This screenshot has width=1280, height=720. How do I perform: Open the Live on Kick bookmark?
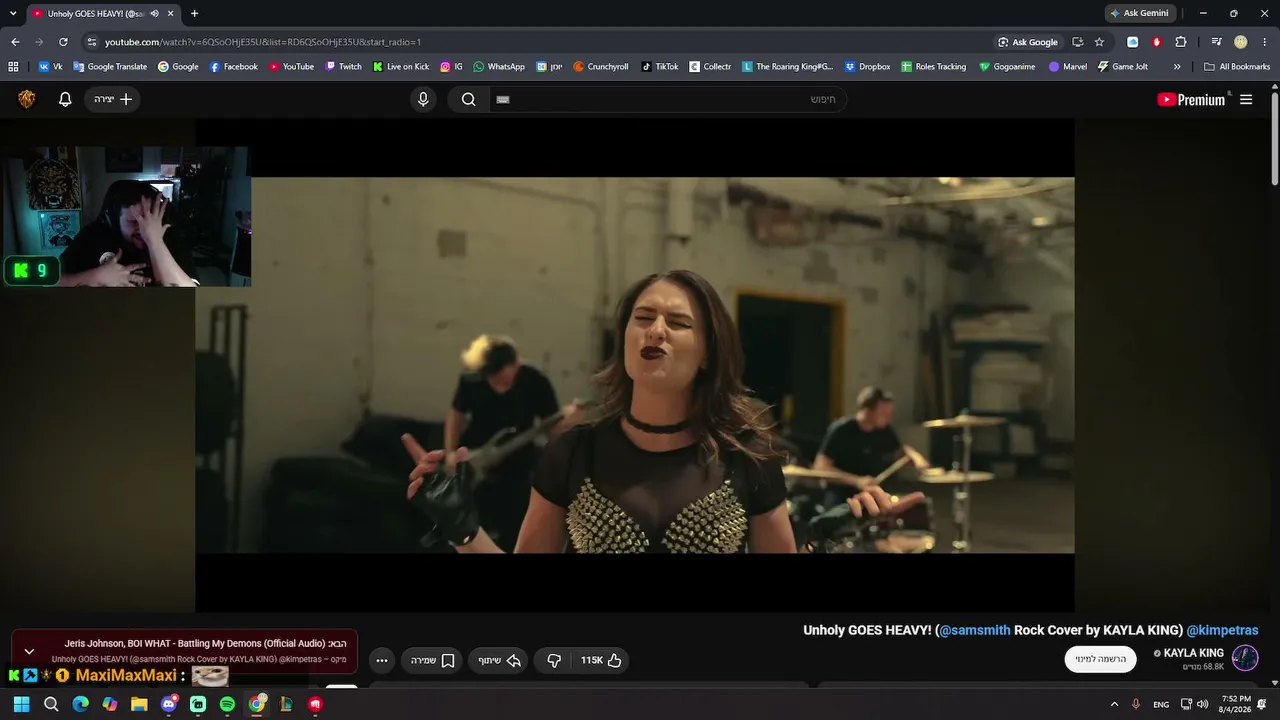pos(400,67)
